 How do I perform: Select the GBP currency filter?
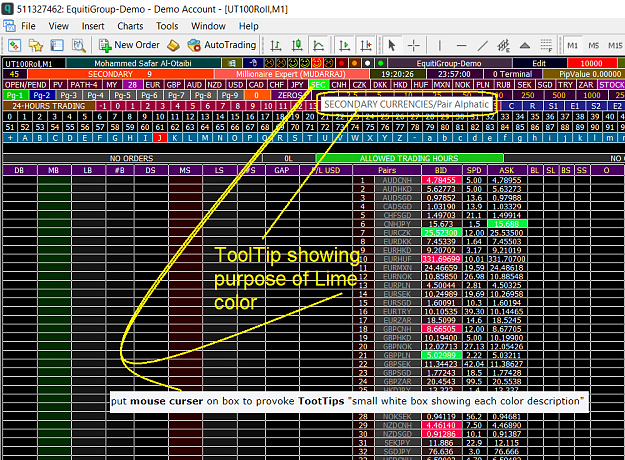174,85
